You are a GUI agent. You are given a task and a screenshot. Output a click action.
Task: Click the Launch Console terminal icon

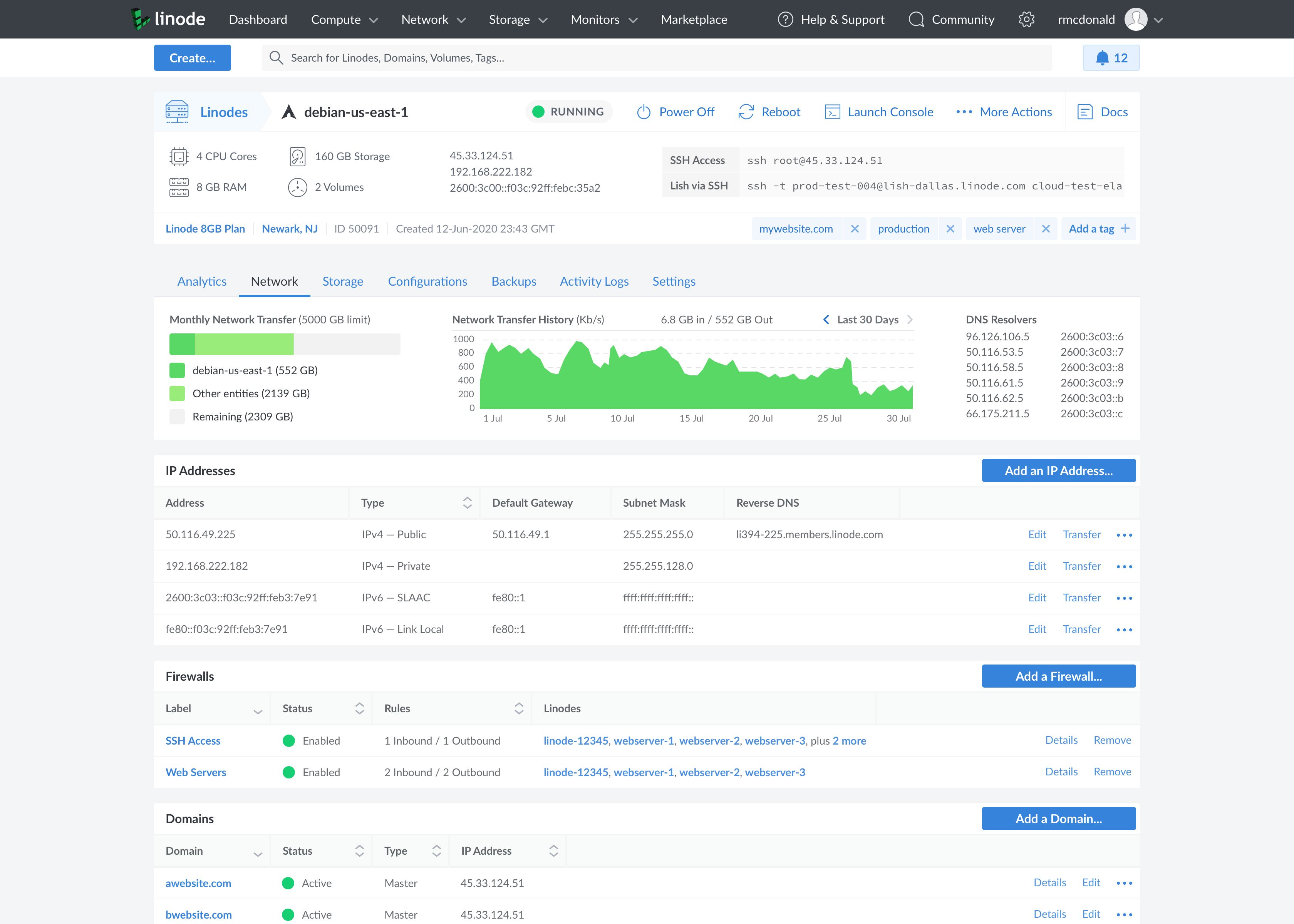point(833,112)
